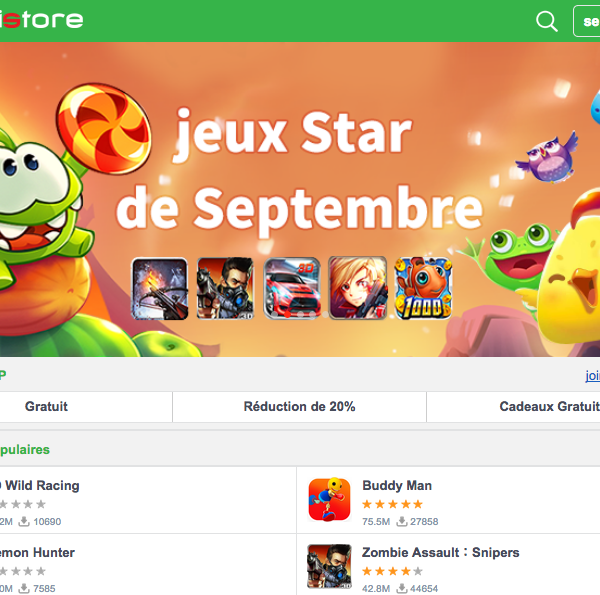Screen dimensions: 600x595
Task: Open the Zombie Assault：Snipers title link
Action: tap(440, 553)
